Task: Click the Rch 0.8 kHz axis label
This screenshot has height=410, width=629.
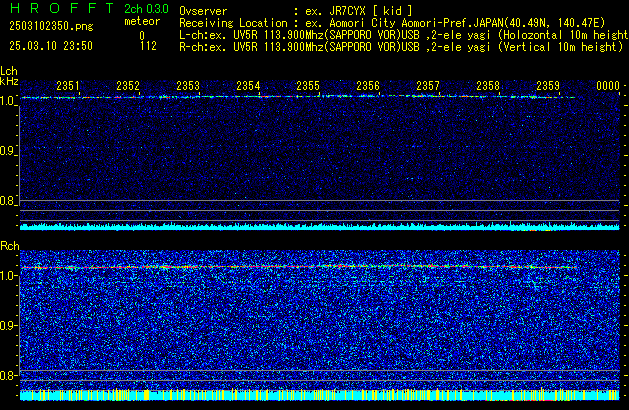Action: coord(8,376)
